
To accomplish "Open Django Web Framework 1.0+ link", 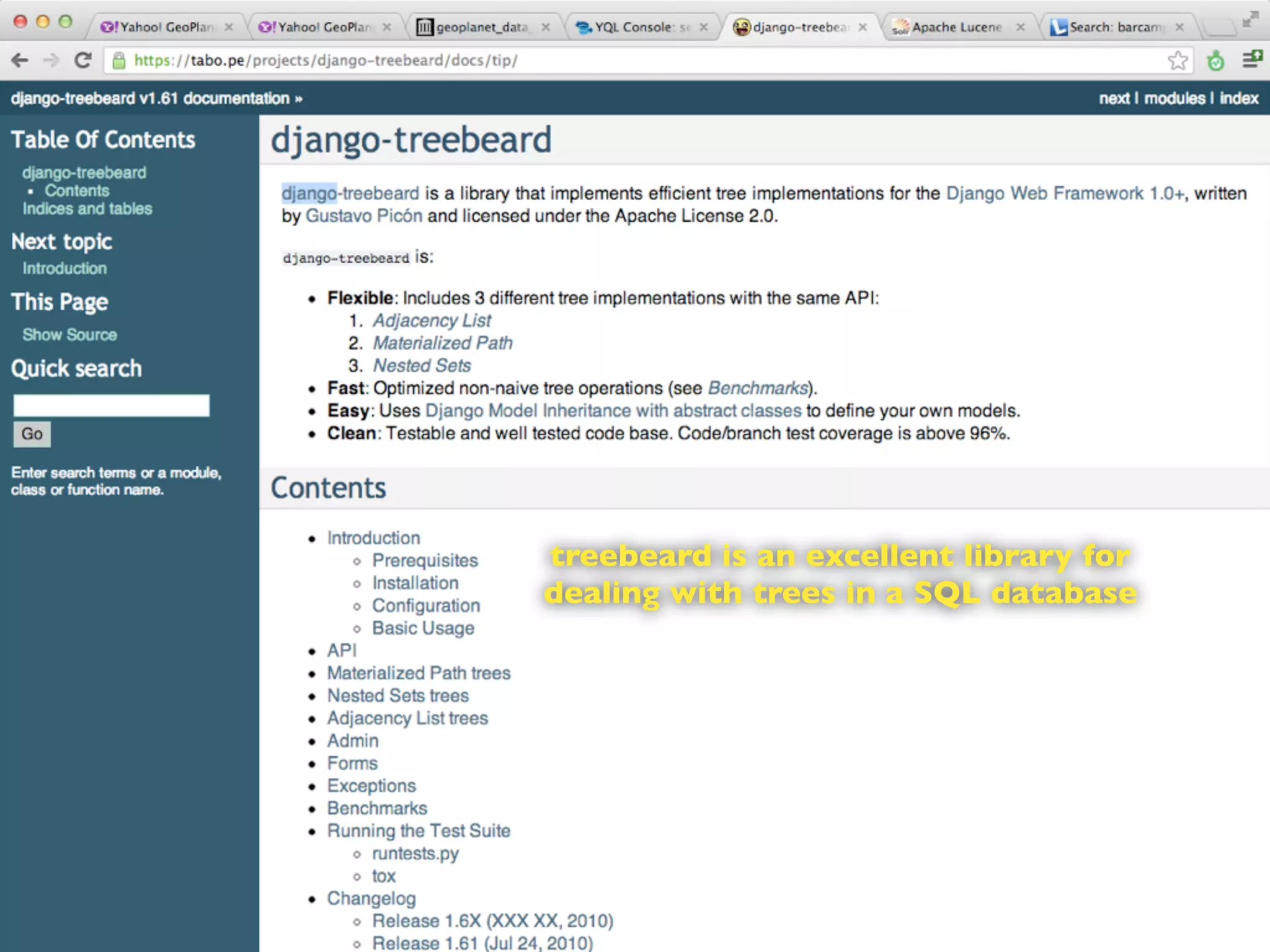I will (1065, 193).
